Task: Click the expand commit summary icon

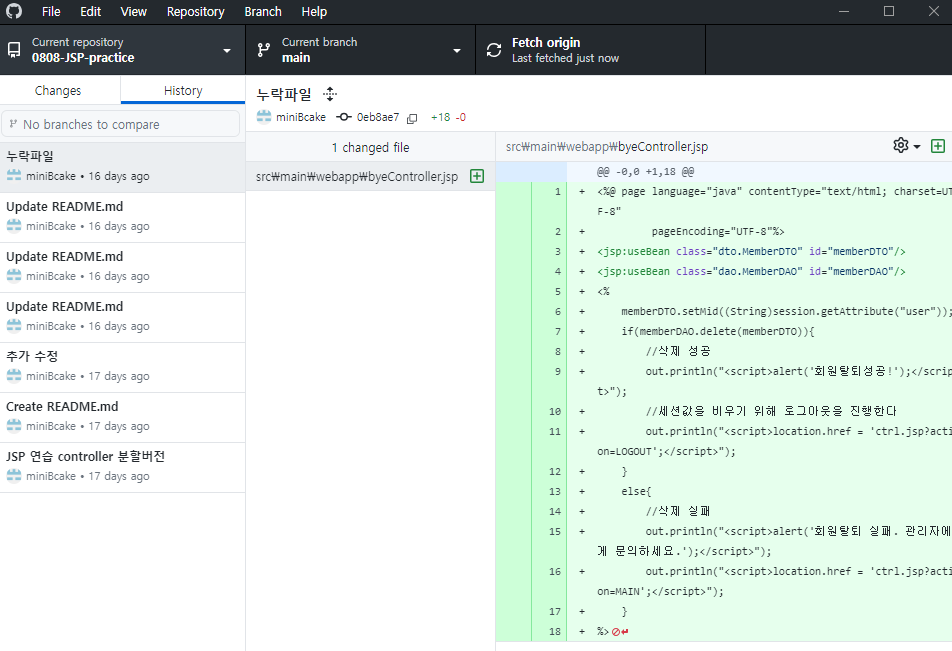Action: coord(330,94)
